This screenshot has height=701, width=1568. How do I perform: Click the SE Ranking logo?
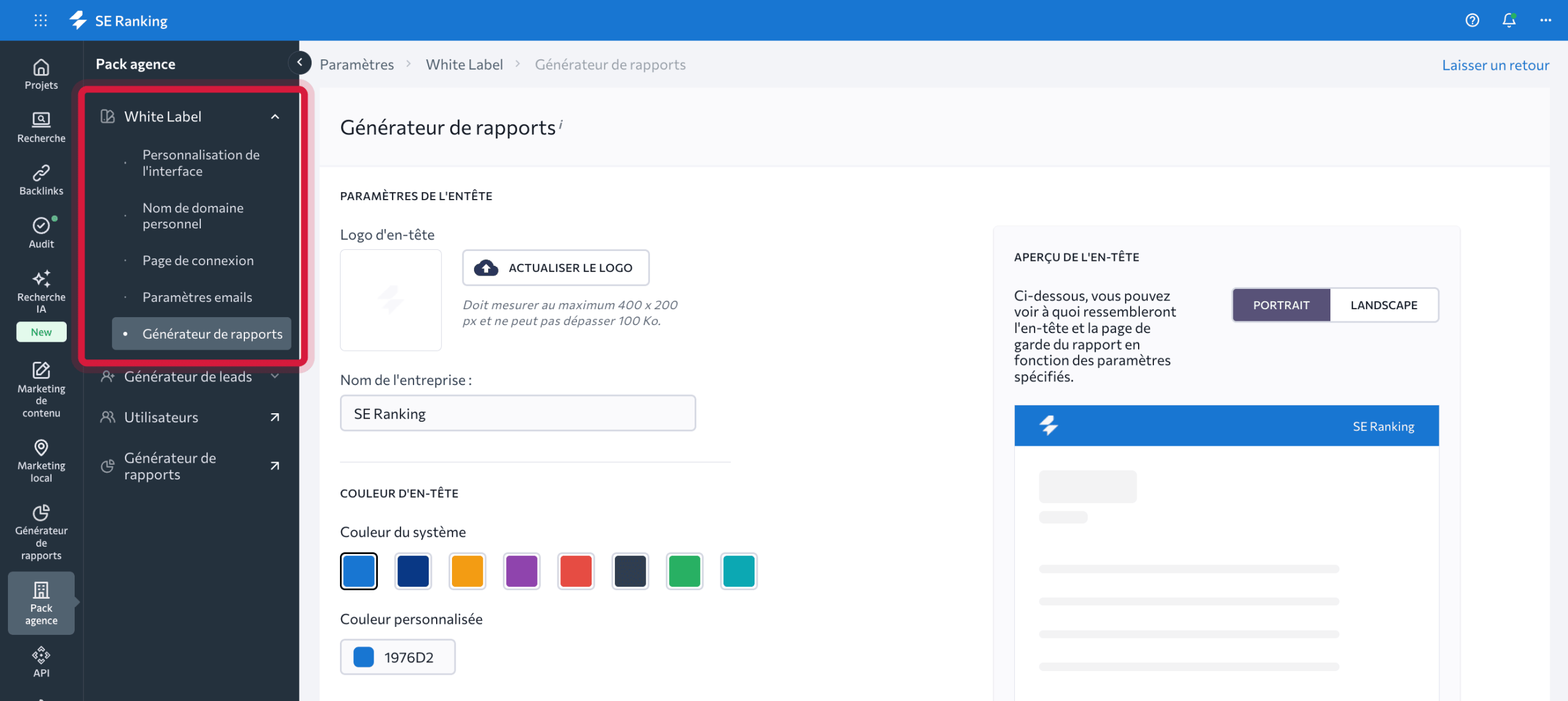pos(118,20)
